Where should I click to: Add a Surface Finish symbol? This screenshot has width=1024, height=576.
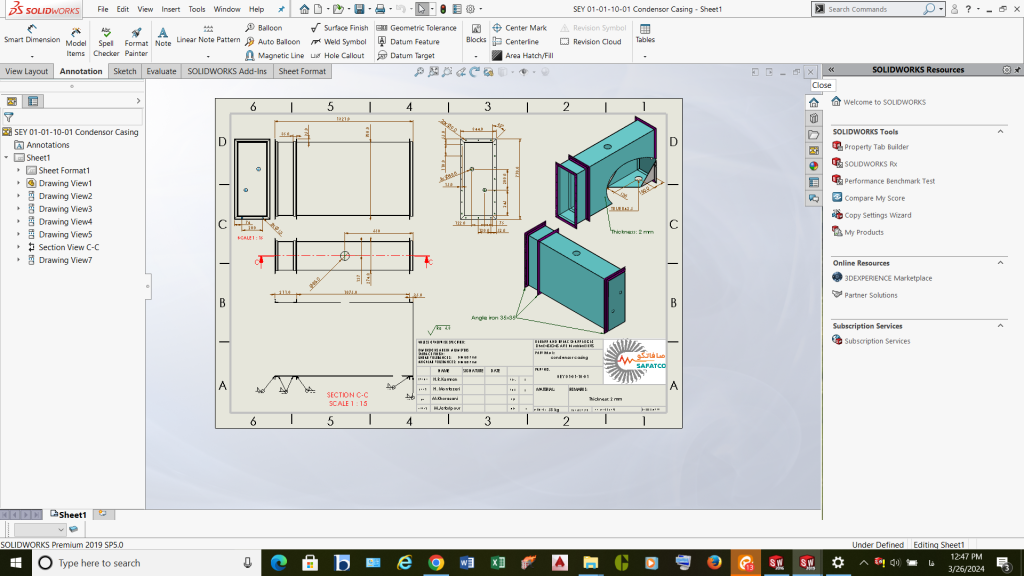tap(339, 28)
